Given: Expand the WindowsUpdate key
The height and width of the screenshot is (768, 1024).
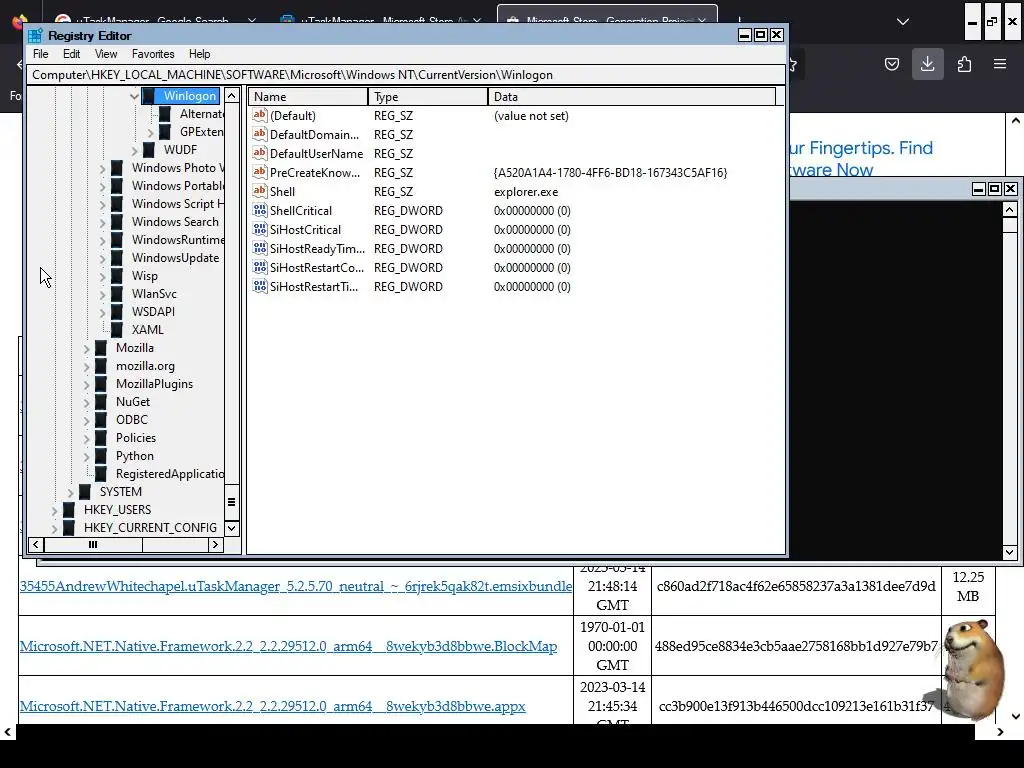Looking at the screenshot, I should pyautogui.click(x=103, y=259).
